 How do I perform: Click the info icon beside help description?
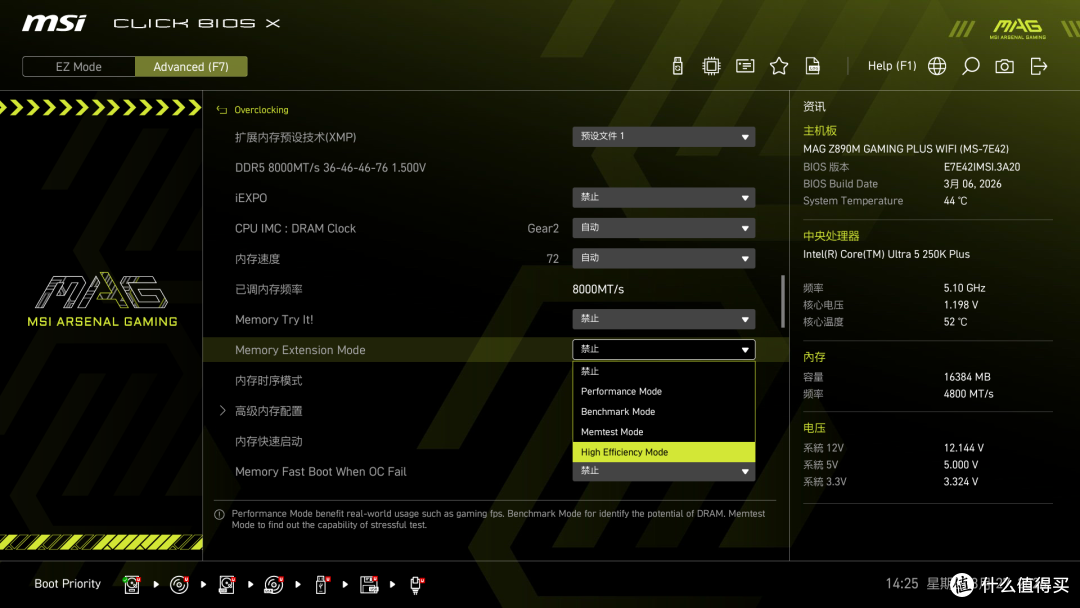click(x=219, y=514)
